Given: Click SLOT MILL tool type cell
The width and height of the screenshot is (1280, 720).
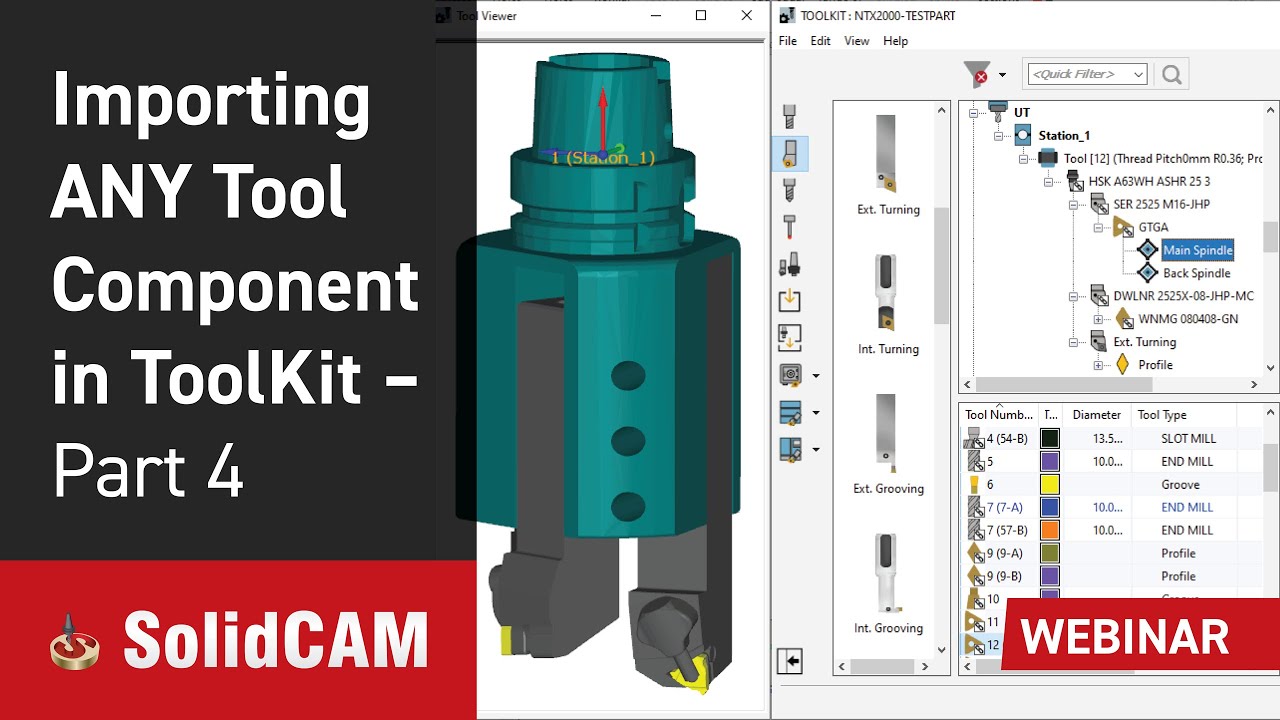Looking at the screenshot, I should tap(1187, 438).
